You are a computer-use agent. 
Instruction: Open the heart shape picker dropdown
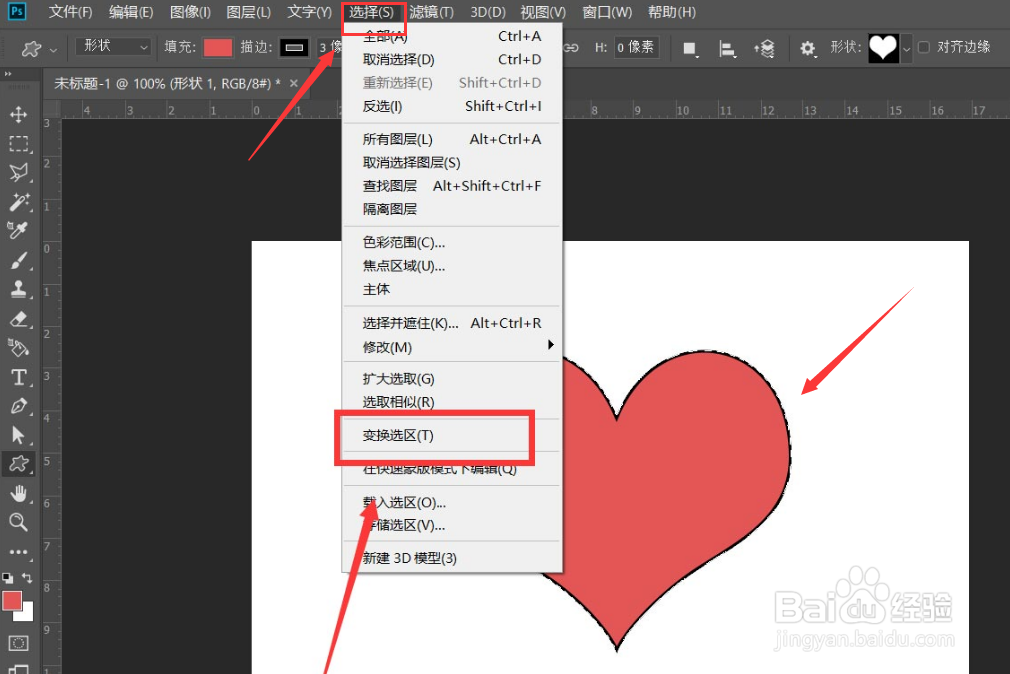click(906, 48)
